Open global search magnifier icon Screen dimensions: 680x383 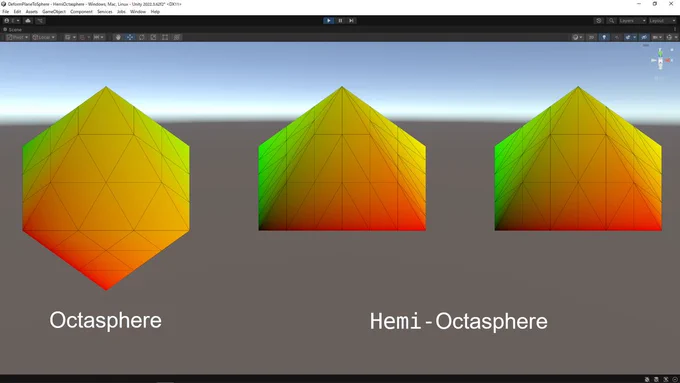611,21
